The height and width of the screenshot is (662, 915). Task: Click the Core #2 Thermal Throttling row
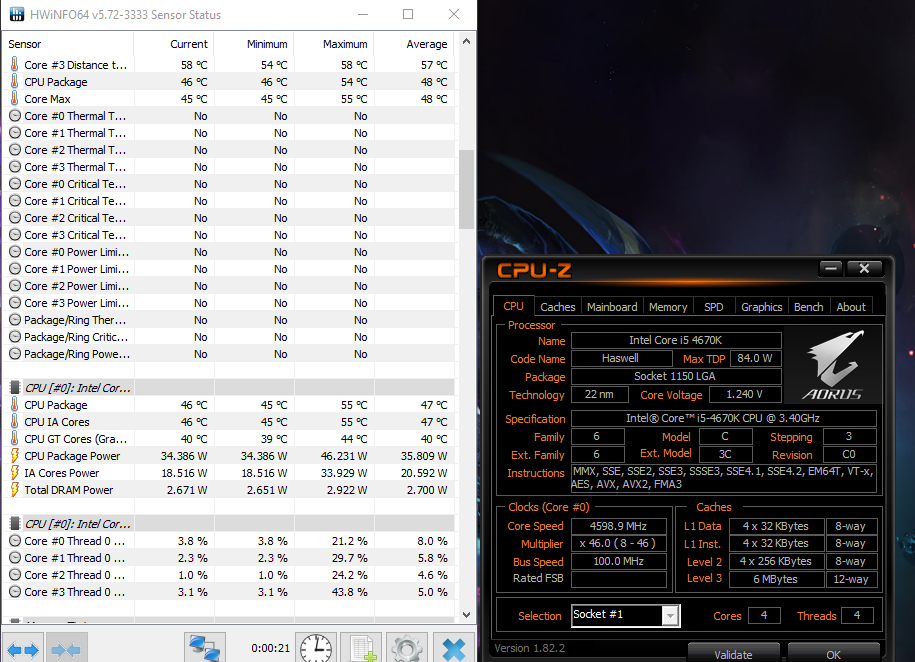point(229,150)
